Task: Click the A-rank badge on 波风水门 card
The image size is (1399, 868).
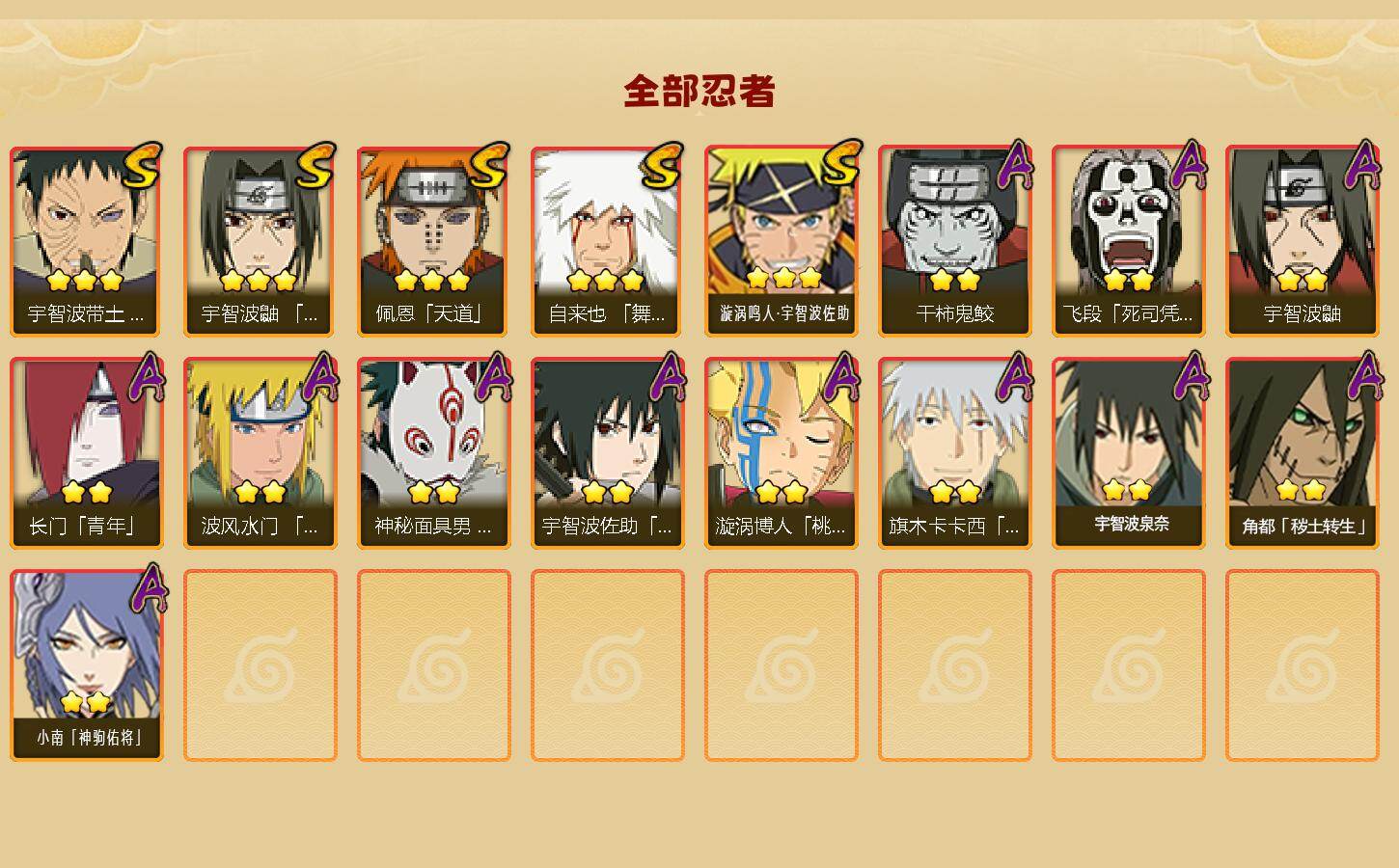Action: [x=320, y=376]
